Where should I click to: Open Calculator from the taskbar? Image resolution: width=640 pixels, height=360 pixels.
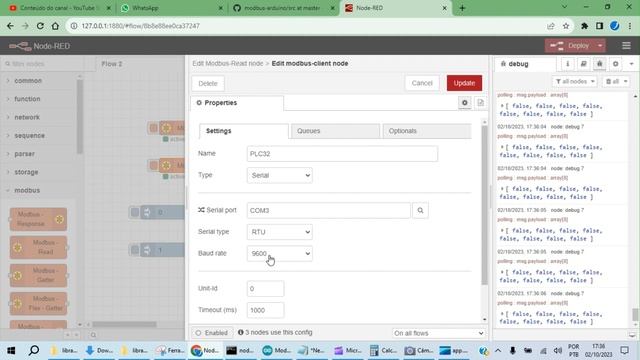coord(382,350)
